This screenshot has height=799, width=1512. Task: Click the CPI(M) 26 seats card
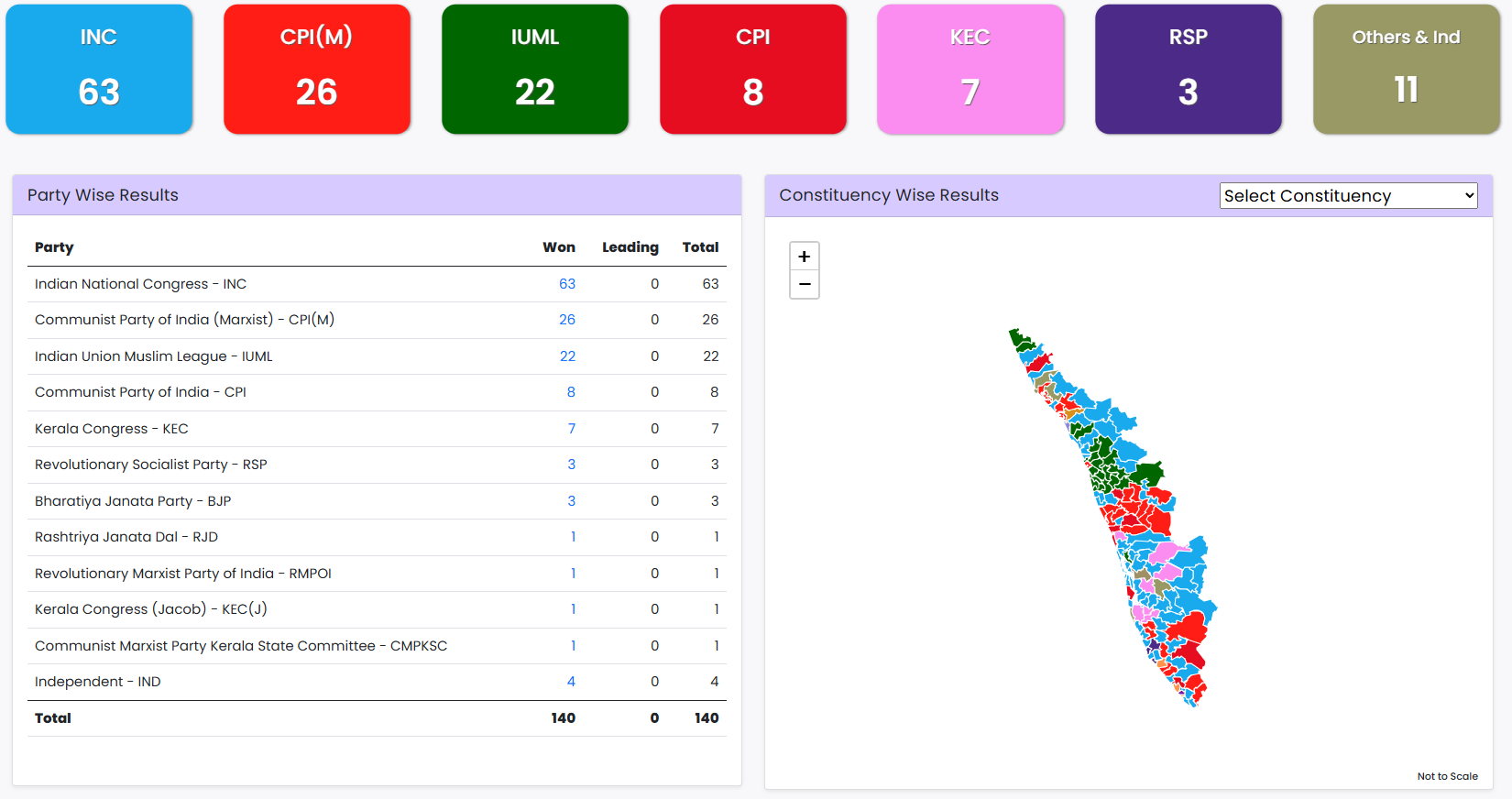(x=317, y=69)
